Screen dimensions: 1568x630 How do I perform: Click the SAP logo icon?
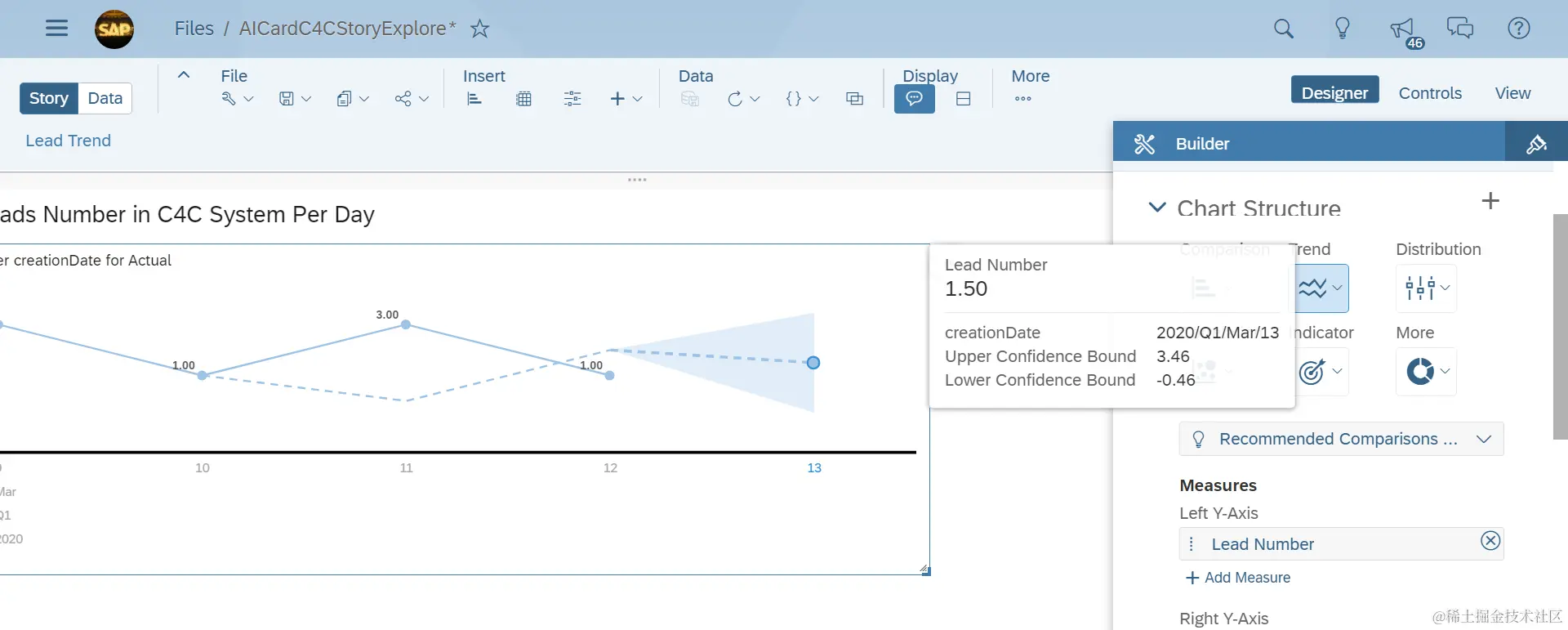point(114,29)
